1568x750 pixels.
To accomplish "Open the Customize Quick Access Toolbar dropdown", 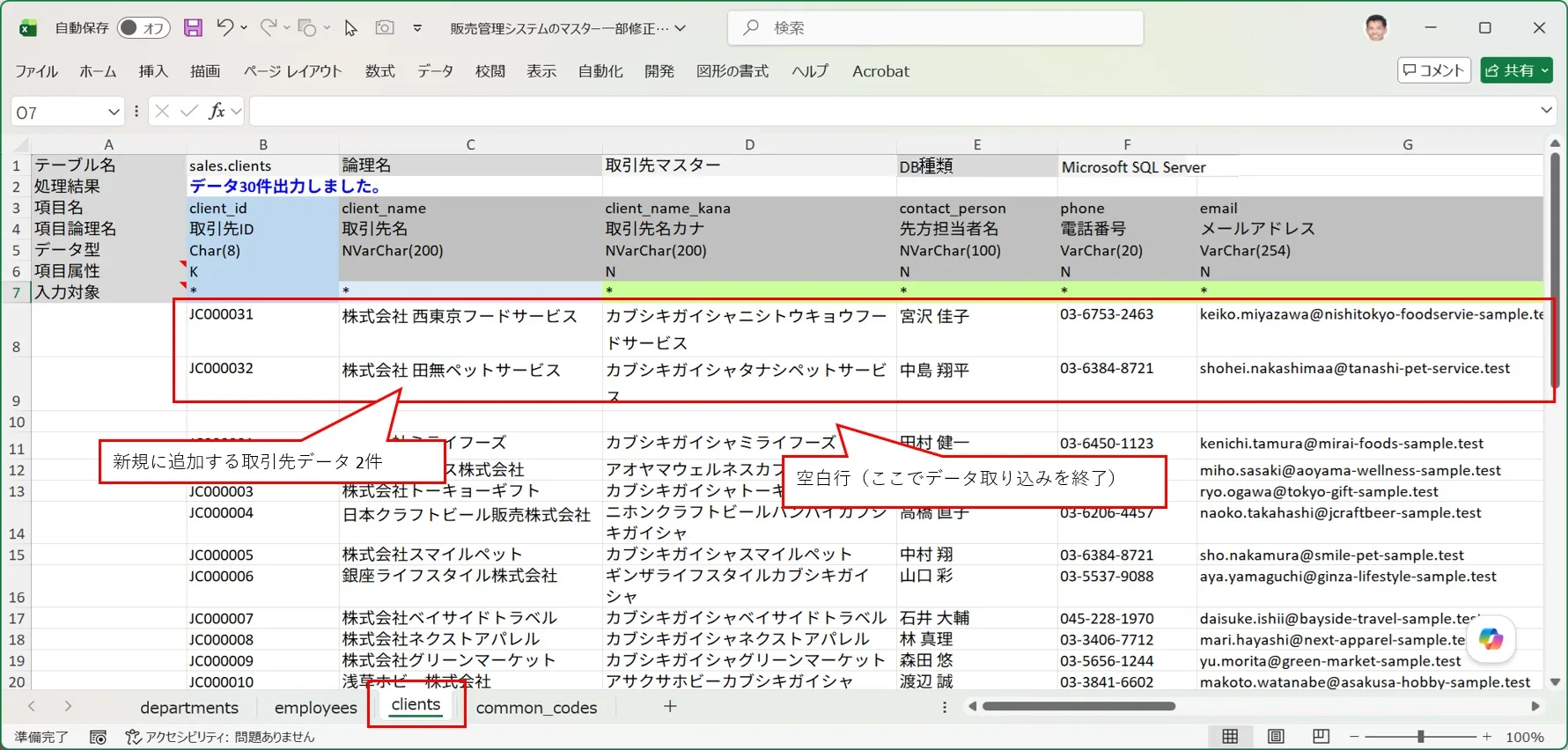I will click(417, 28).
